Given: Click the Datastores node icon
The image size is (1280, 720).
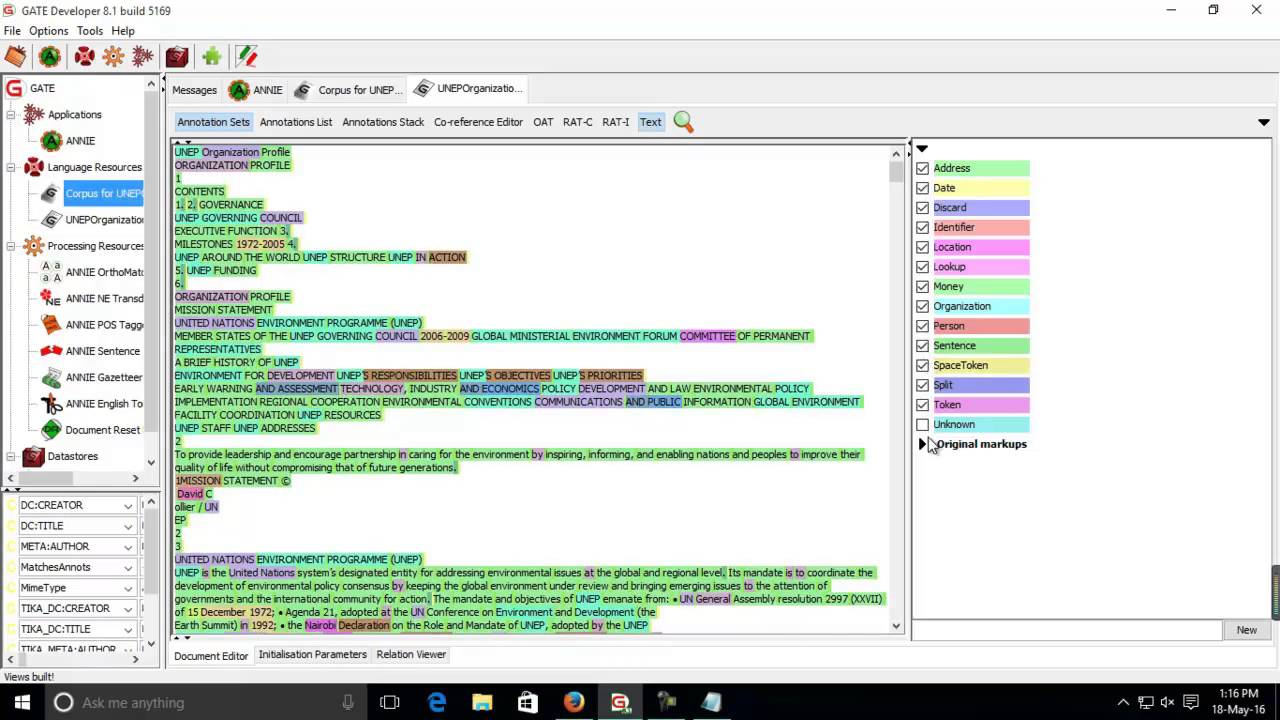Looking at the screenshot, I should tap(33, 456).
